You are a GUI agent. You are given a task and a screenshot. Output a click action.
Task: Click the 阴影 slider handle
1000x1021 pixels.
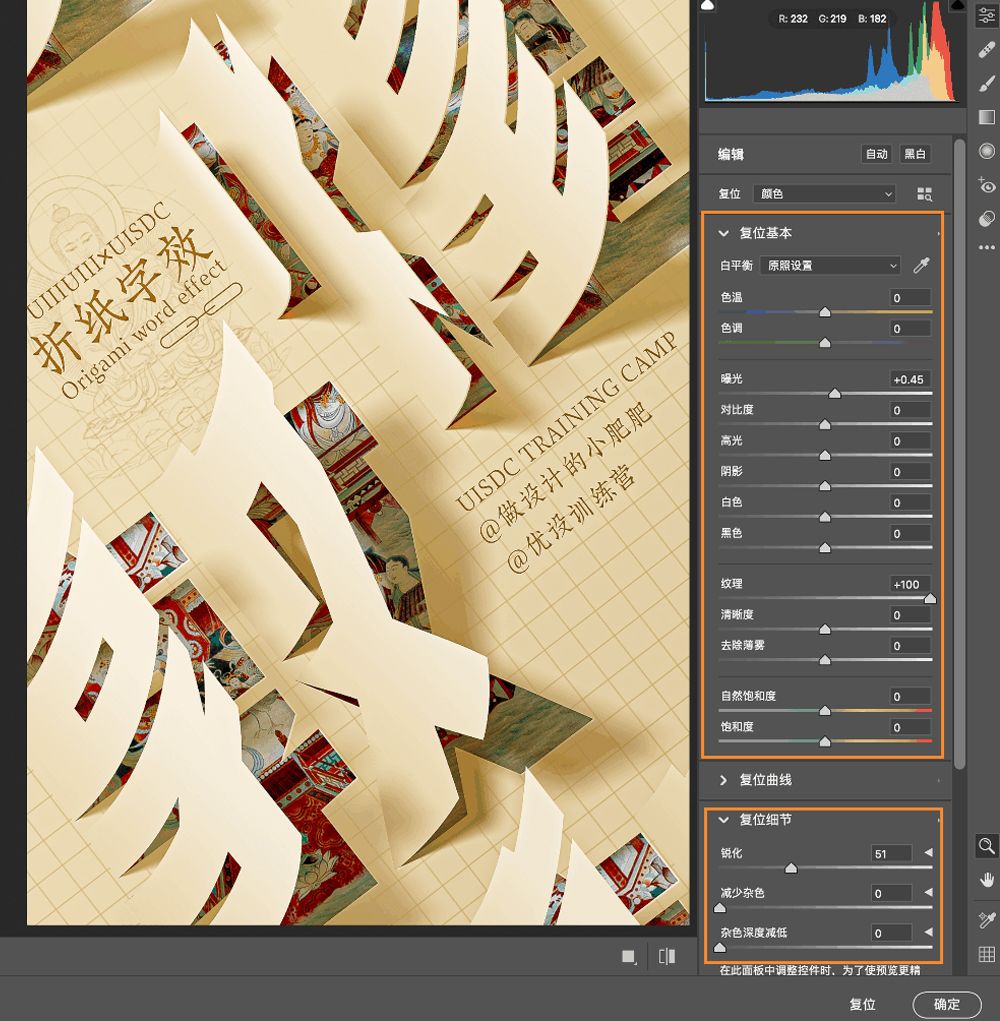click(x=825, y=486)
